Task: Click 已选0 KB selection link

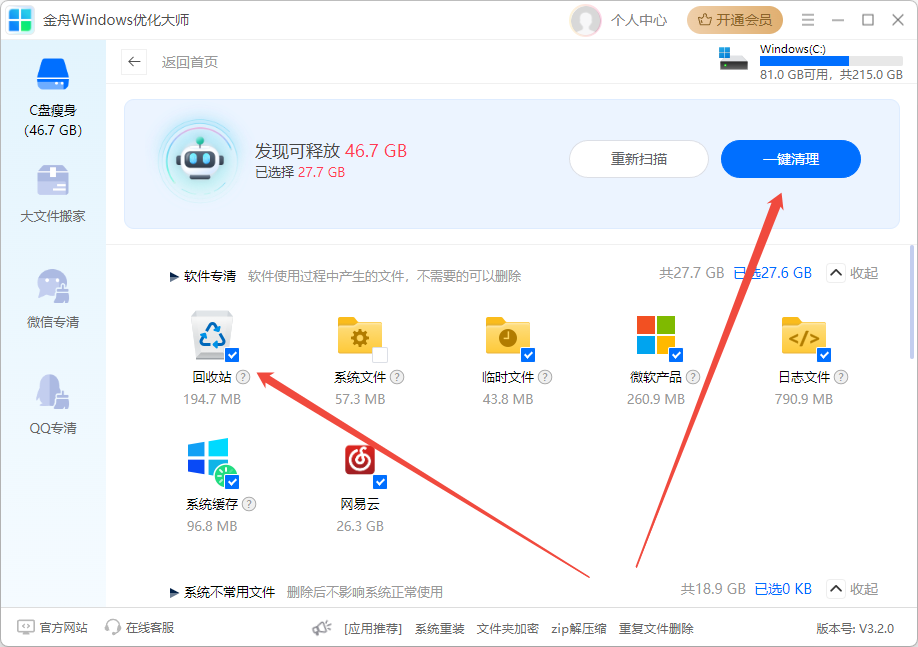Action: pyautogui.click(x=783, y=588)
